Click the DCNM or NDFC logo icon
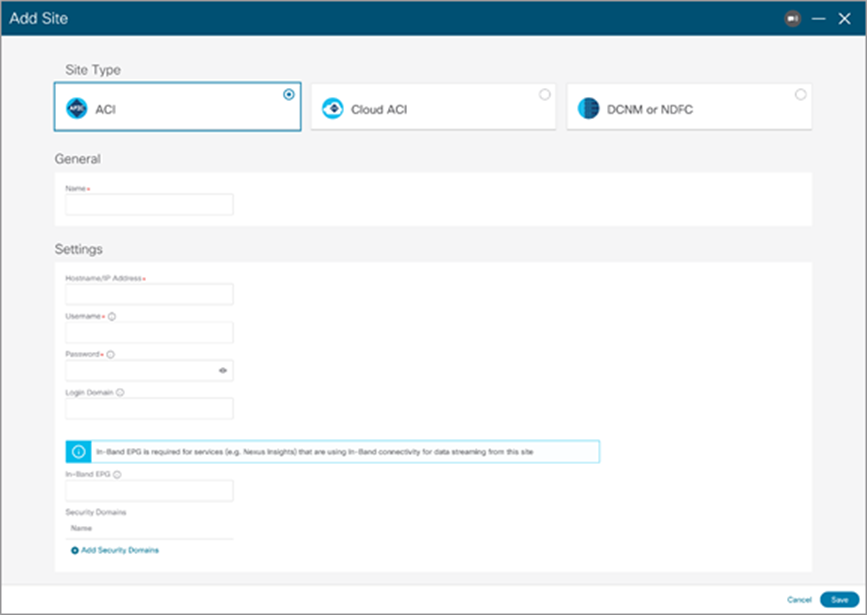Image resolution: width=867 pixels, height=615 pixels. (588, 108)
